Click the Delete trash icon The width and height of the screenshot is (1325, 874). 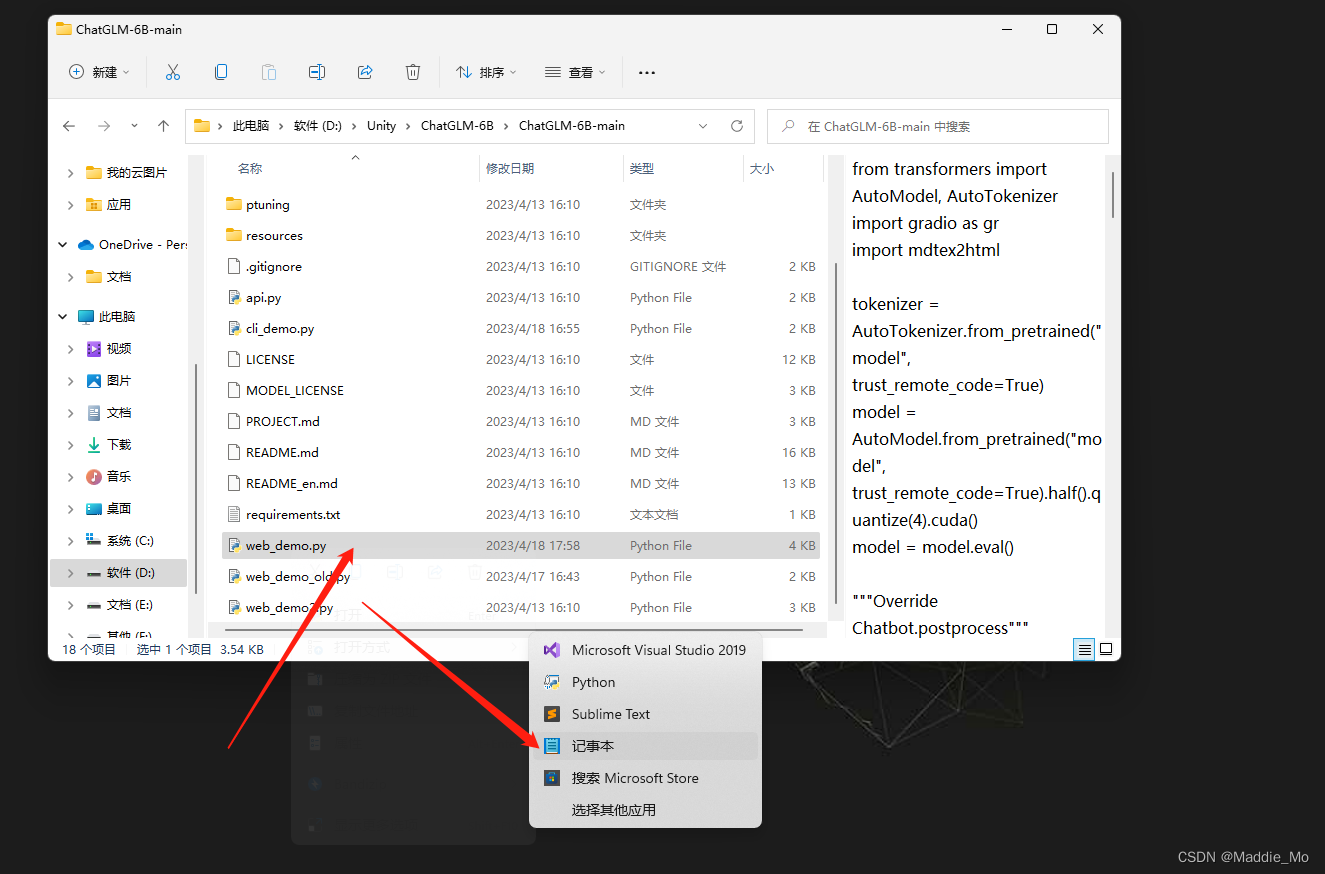point(413,72)
